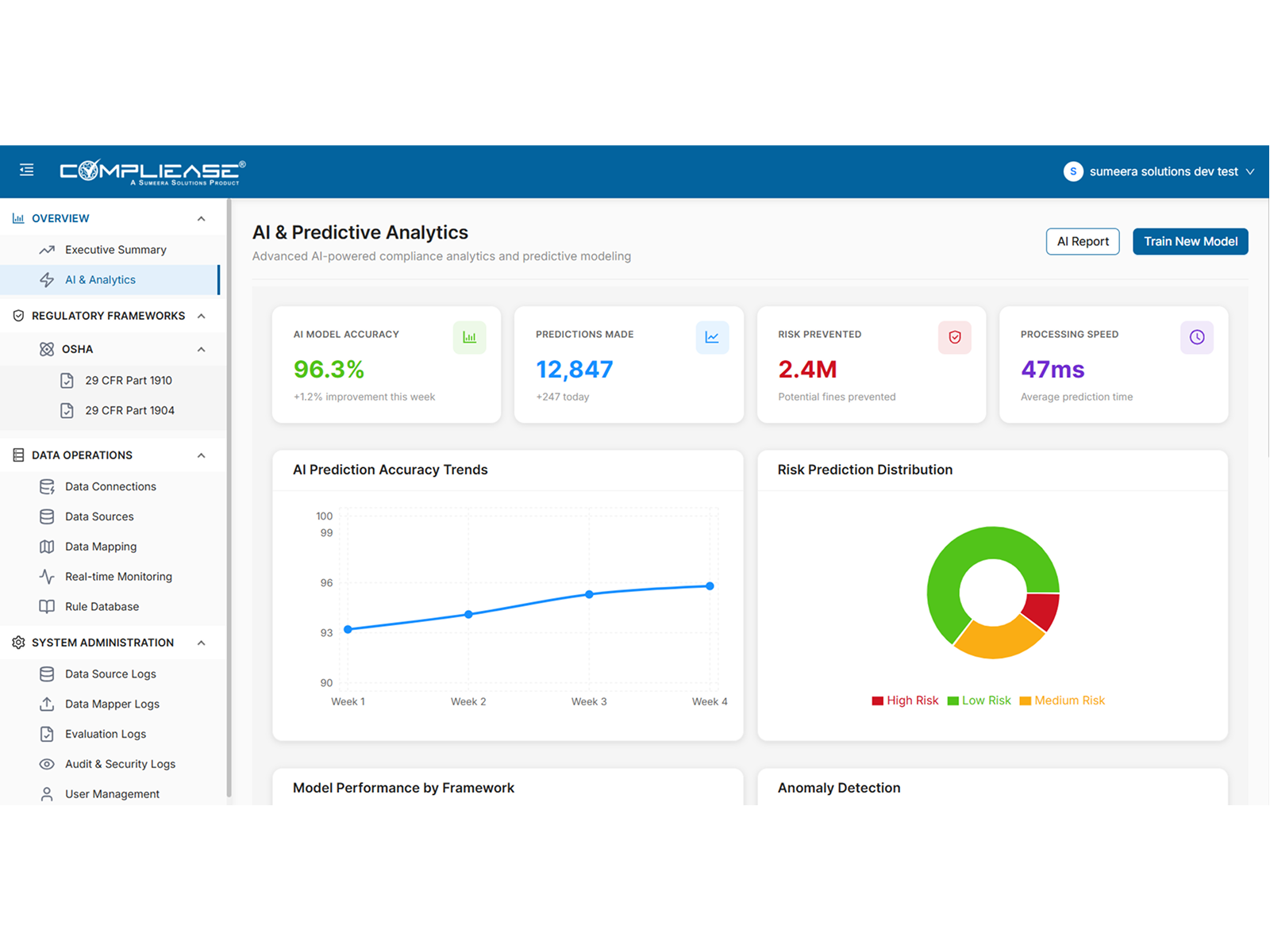Click the chart icon on AI Model Accuracy card

(470, 336)
